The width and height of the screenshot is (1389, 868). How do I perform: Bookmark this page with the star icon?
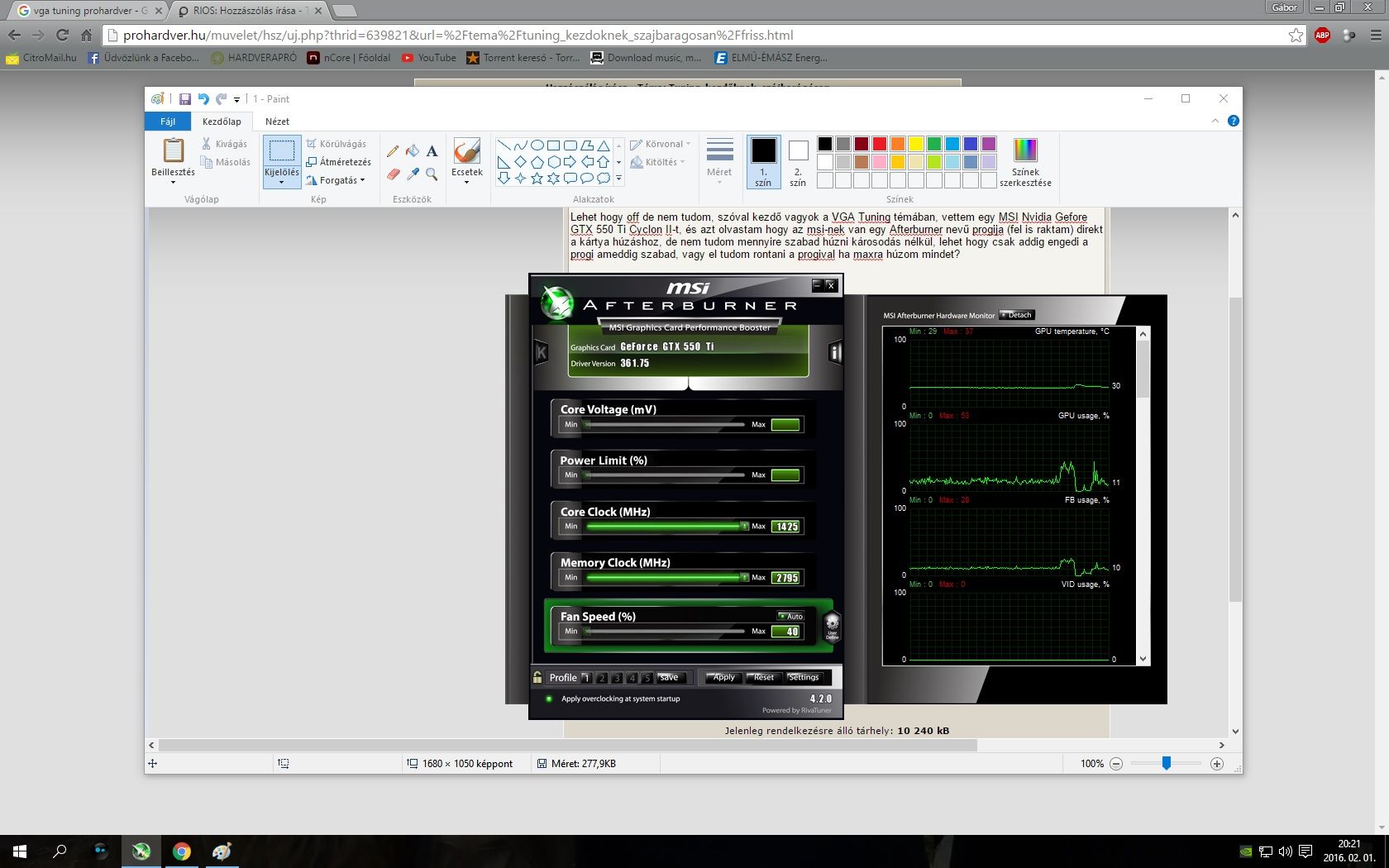1296,35
